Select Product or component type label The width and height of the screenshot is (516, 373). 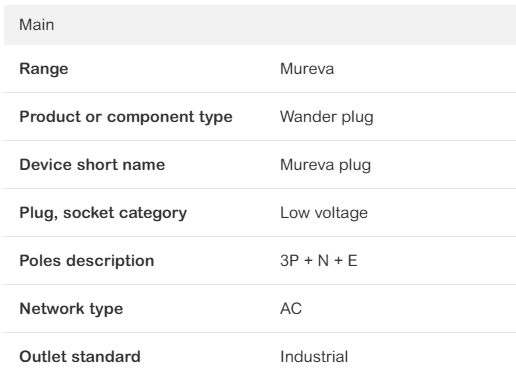click(126, 117)
